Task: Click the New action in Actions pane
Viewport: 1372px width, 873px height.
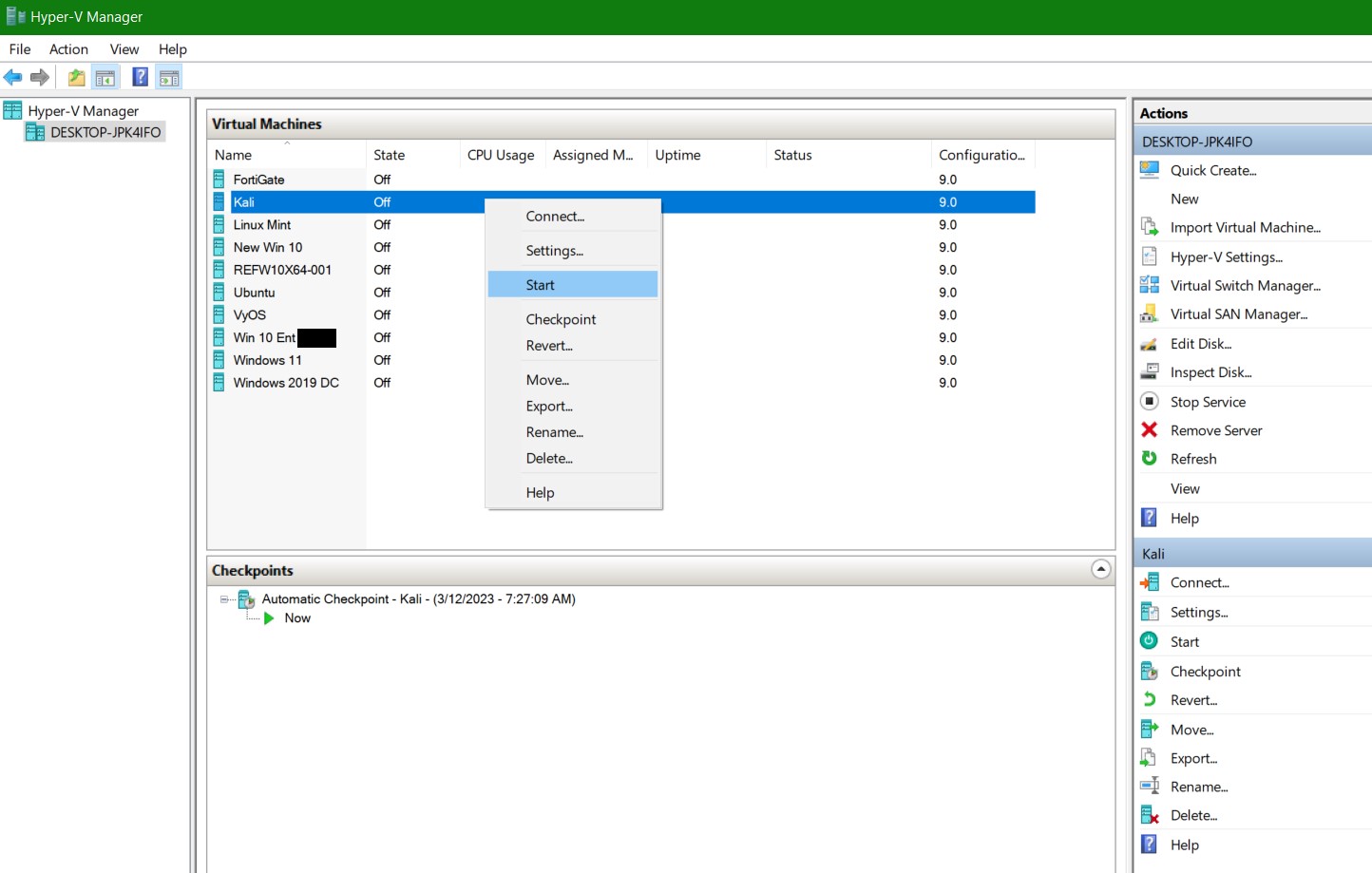Action: [x=1184, y=199]
